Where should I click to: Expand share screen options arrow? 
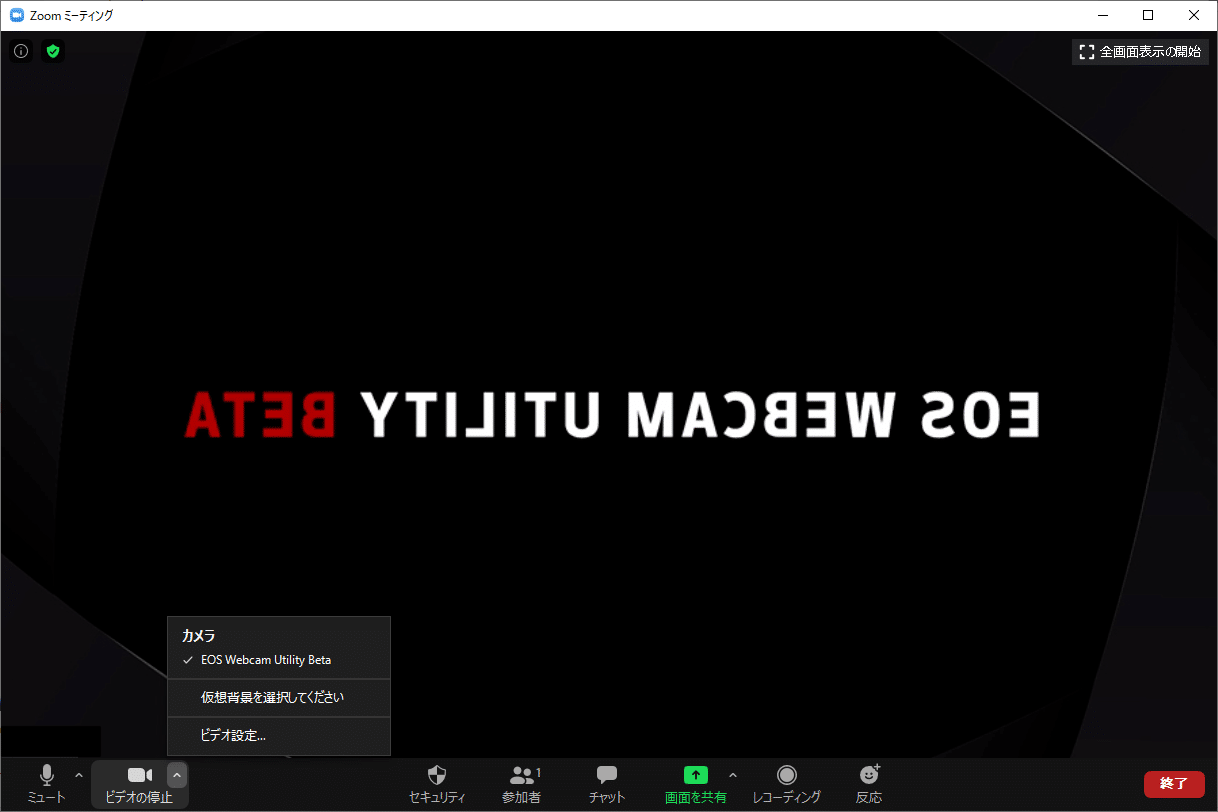coord(733,775)
